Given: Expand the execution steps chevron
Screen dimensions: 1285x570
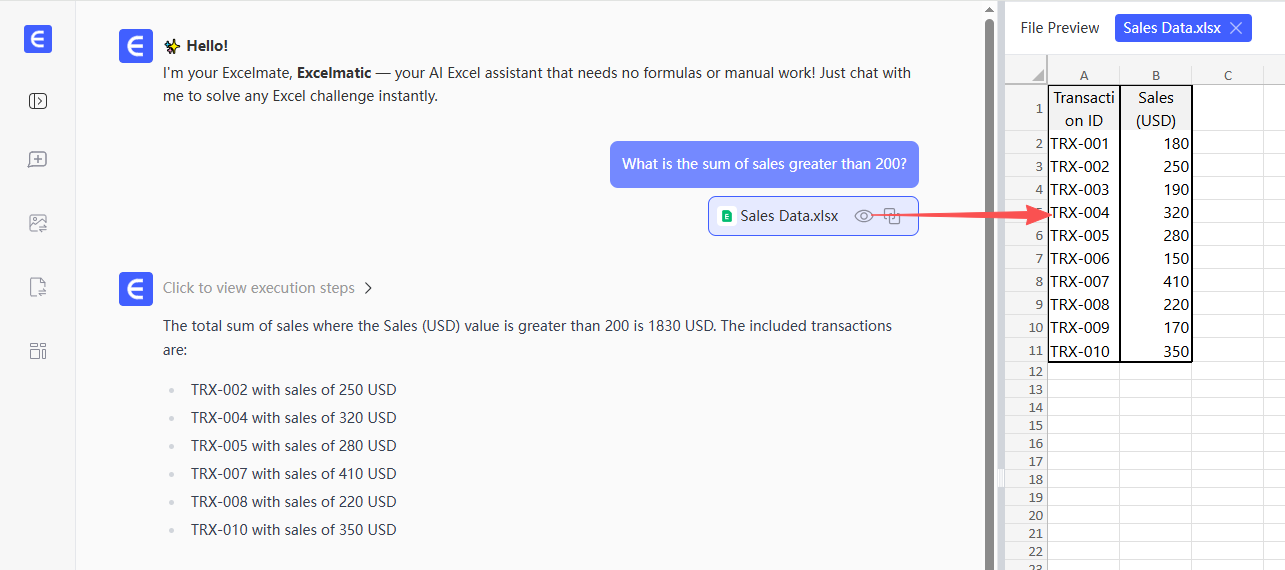Looking at the screenshot, I should [x=369, y=288].
